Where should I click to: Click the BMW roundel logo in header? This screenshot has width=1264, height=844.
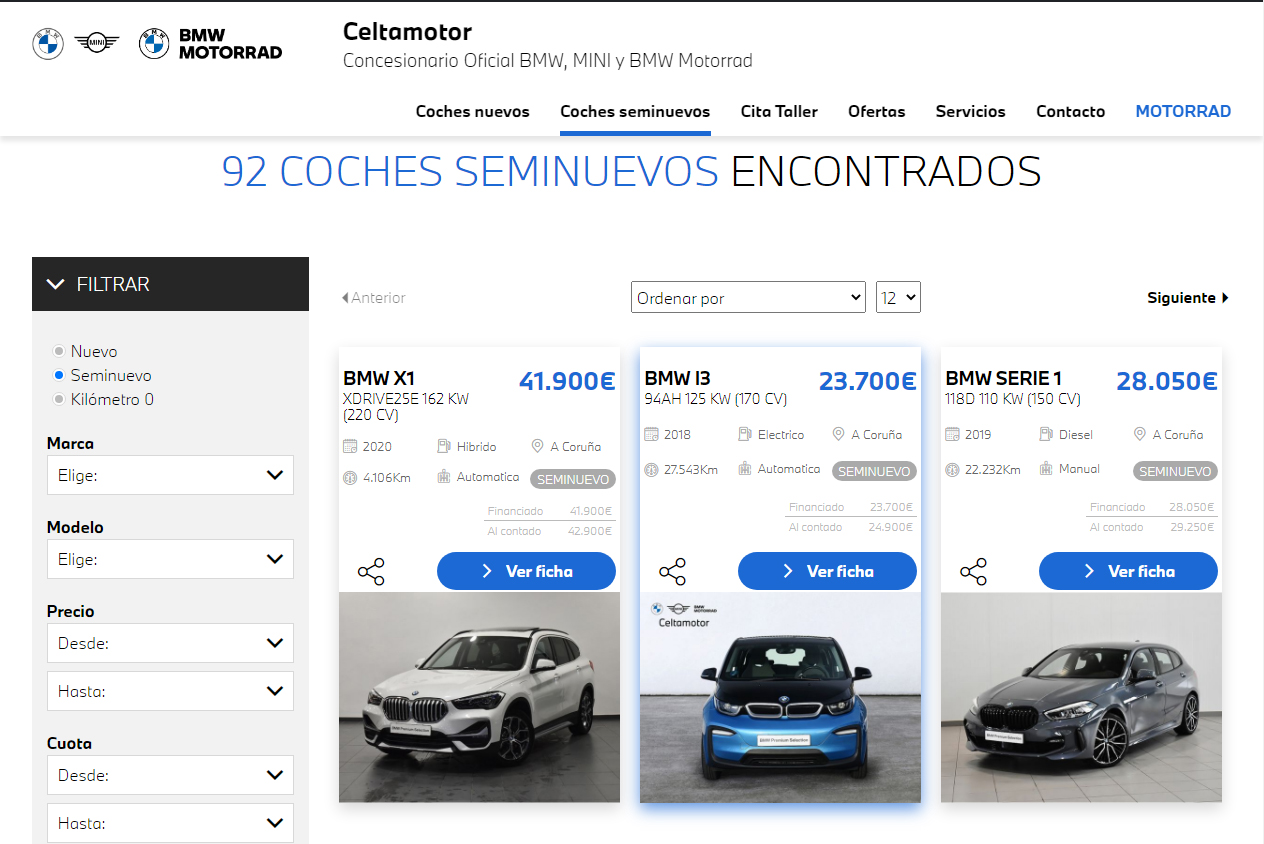[48, 43]
